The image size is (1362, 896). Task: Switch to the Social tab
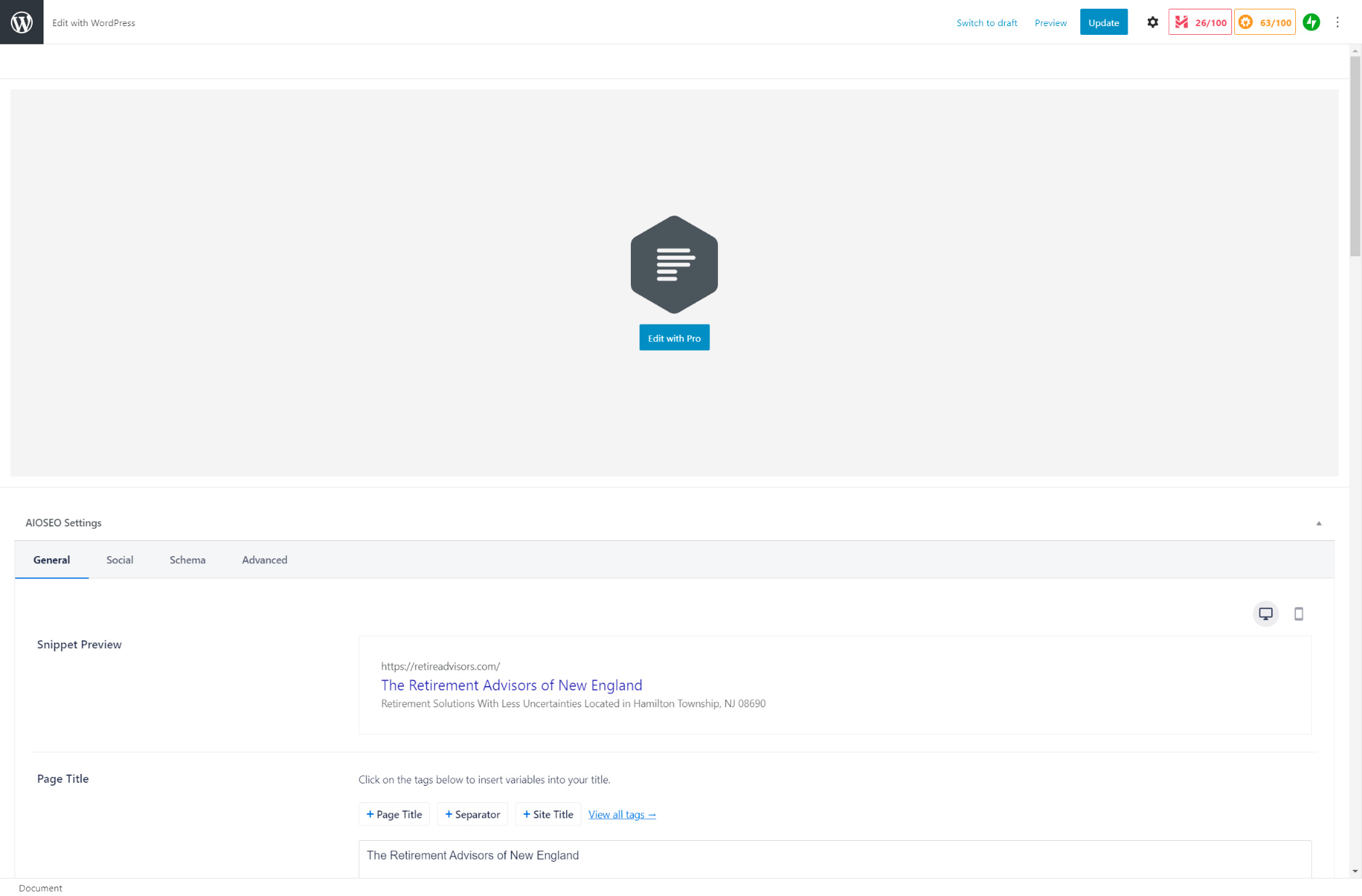click(x=120, y=560)
